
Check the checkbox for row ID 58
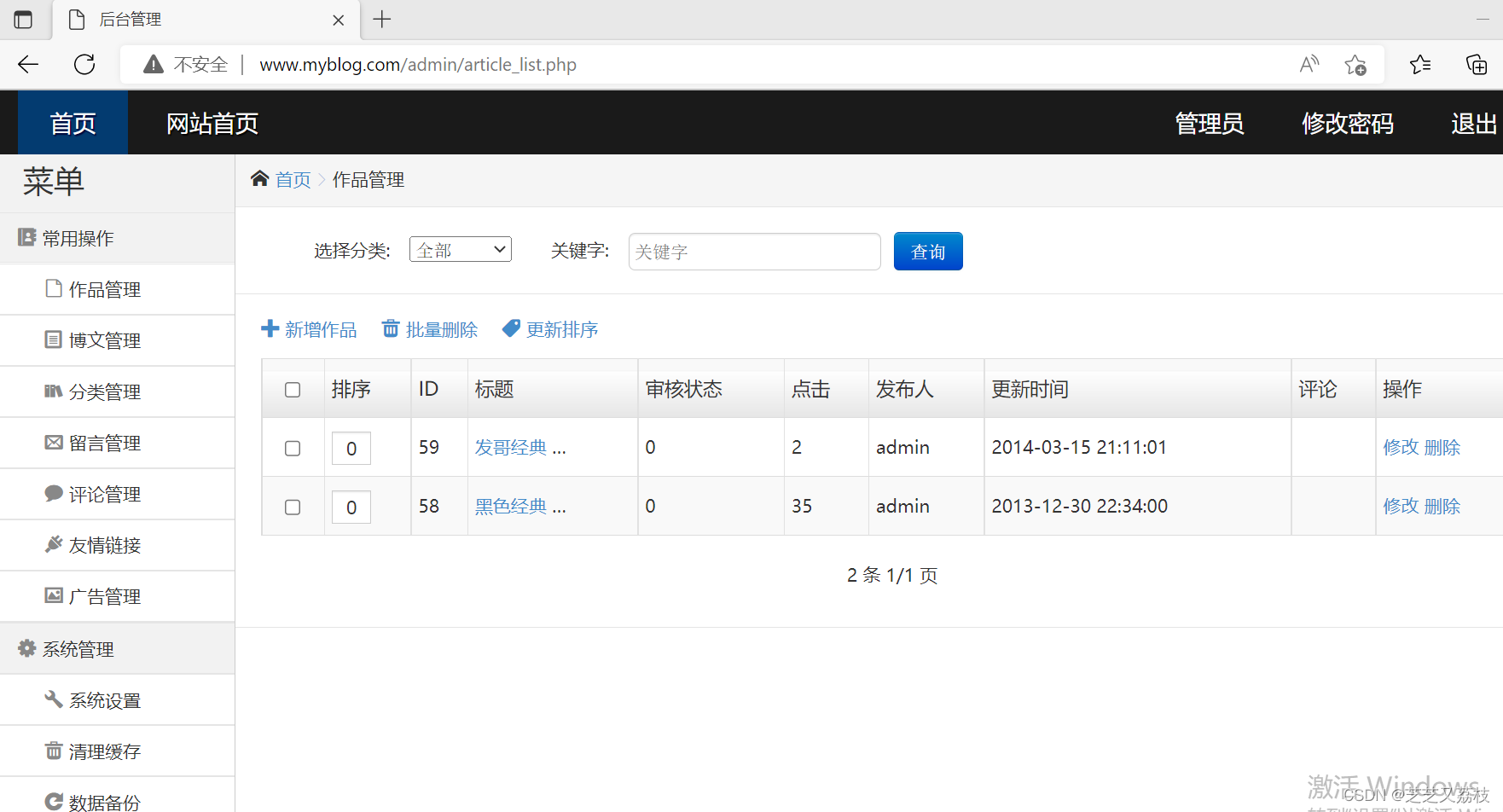tap(293, 507)
